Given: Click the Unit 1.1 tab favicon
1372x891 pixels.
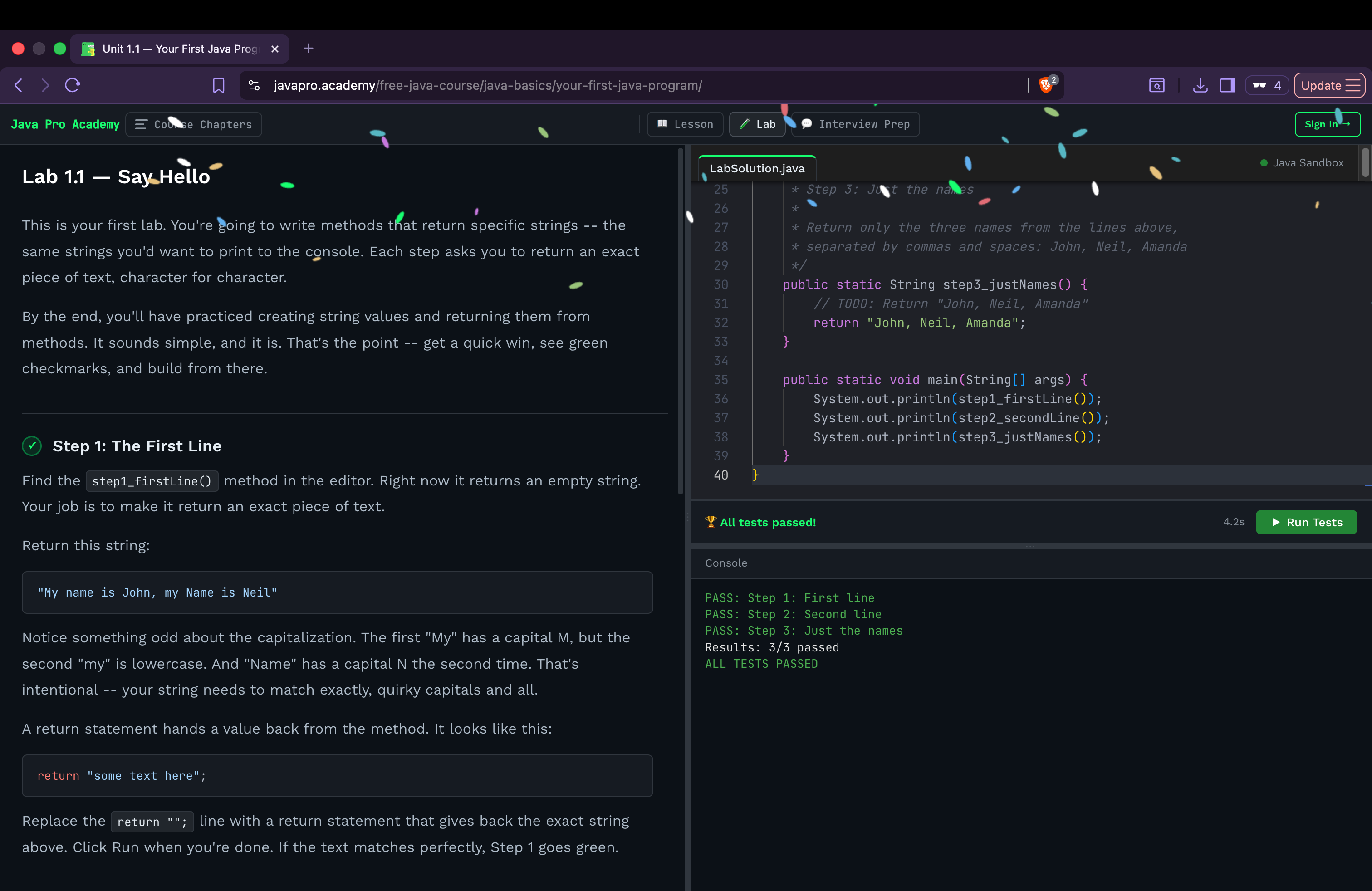Looking at the screenshot, I should (x=88, y=49).
